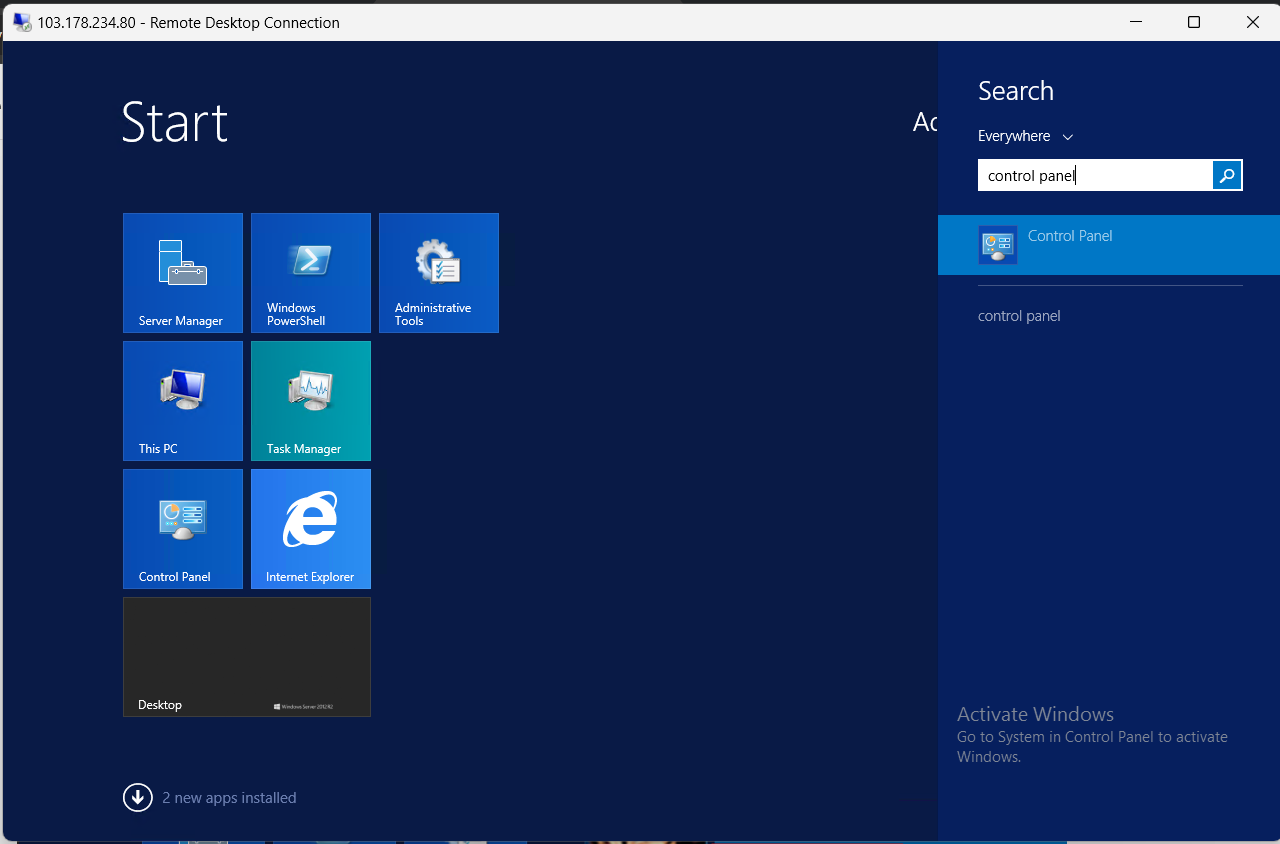Open Control Panel tile on Start screen

(x=183, y=529)
